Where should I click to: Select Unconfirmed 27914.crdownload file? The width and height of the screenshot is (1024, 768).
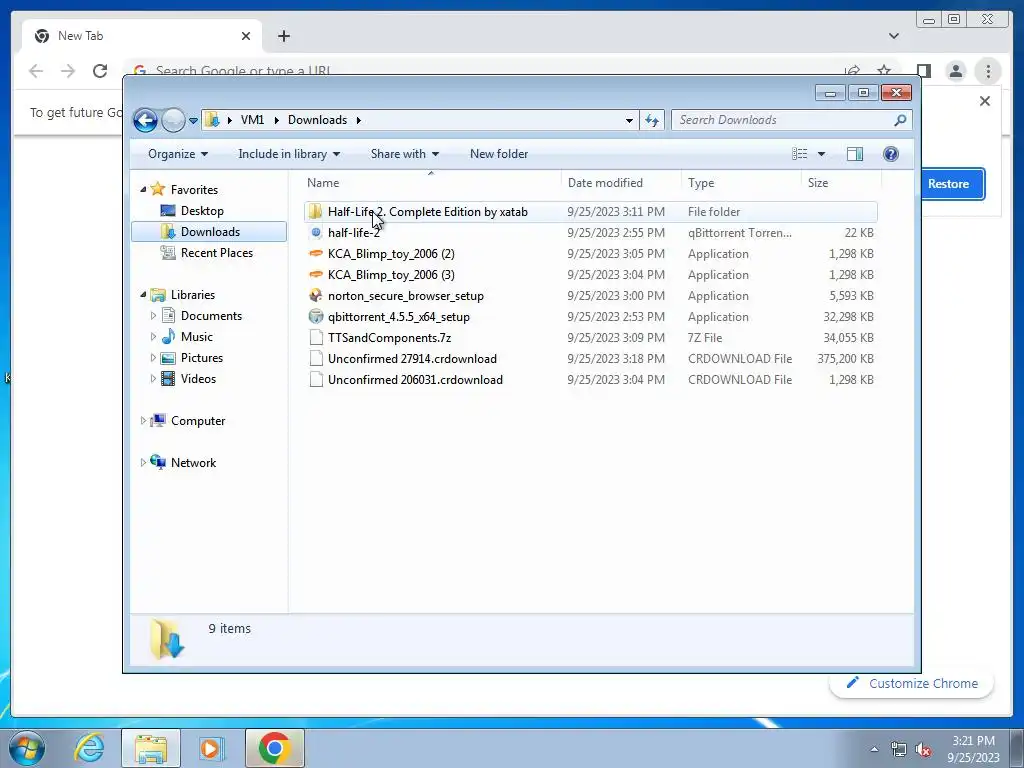590,359
